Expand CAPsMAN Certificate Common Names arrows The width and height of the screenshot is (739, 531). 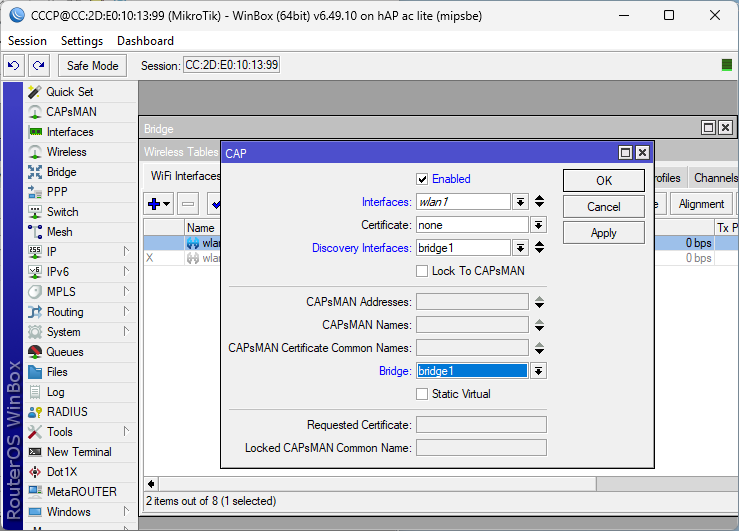(540, 348)
